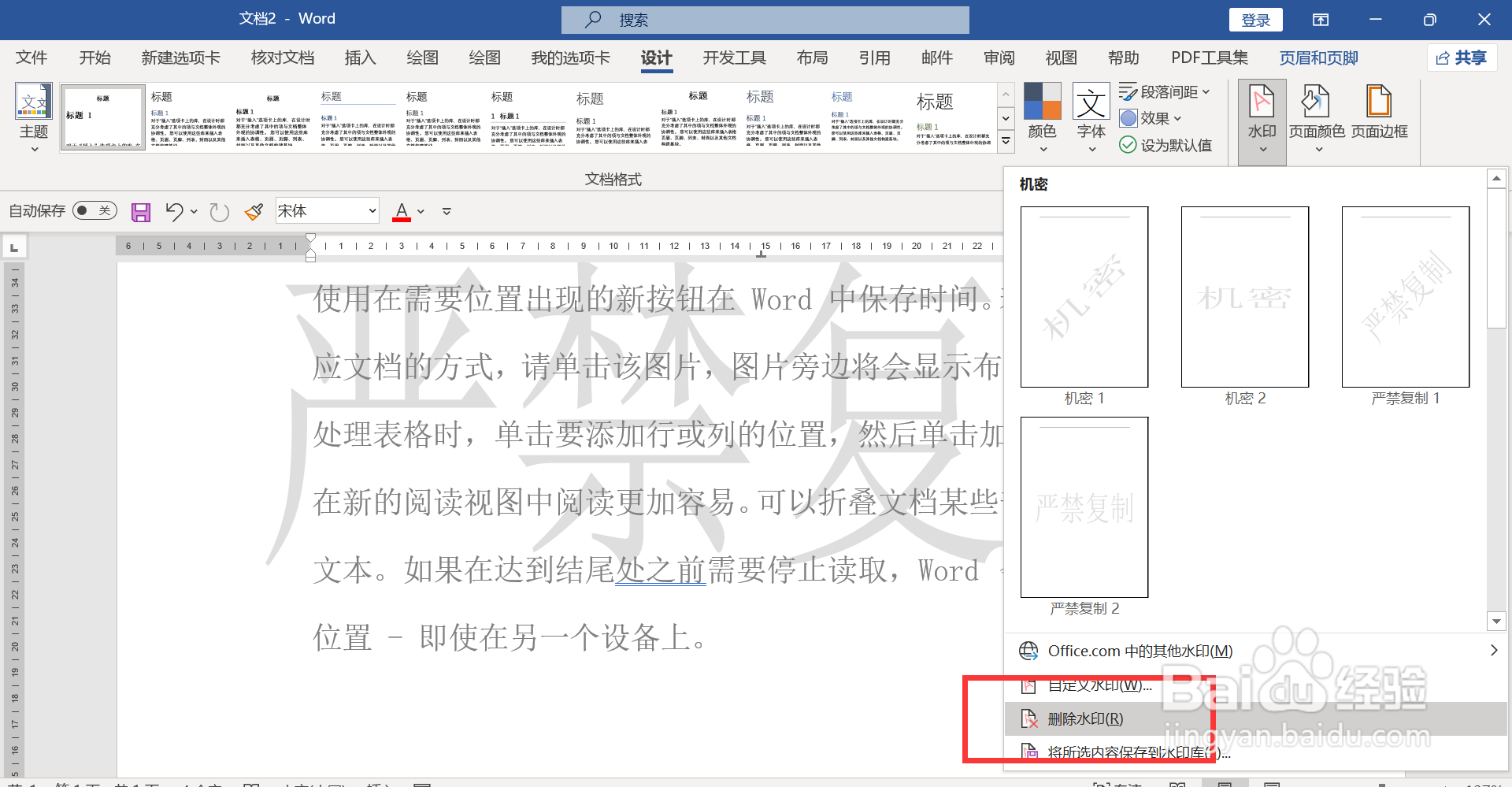Click the 共享 share button

[x=1462, y=58]
